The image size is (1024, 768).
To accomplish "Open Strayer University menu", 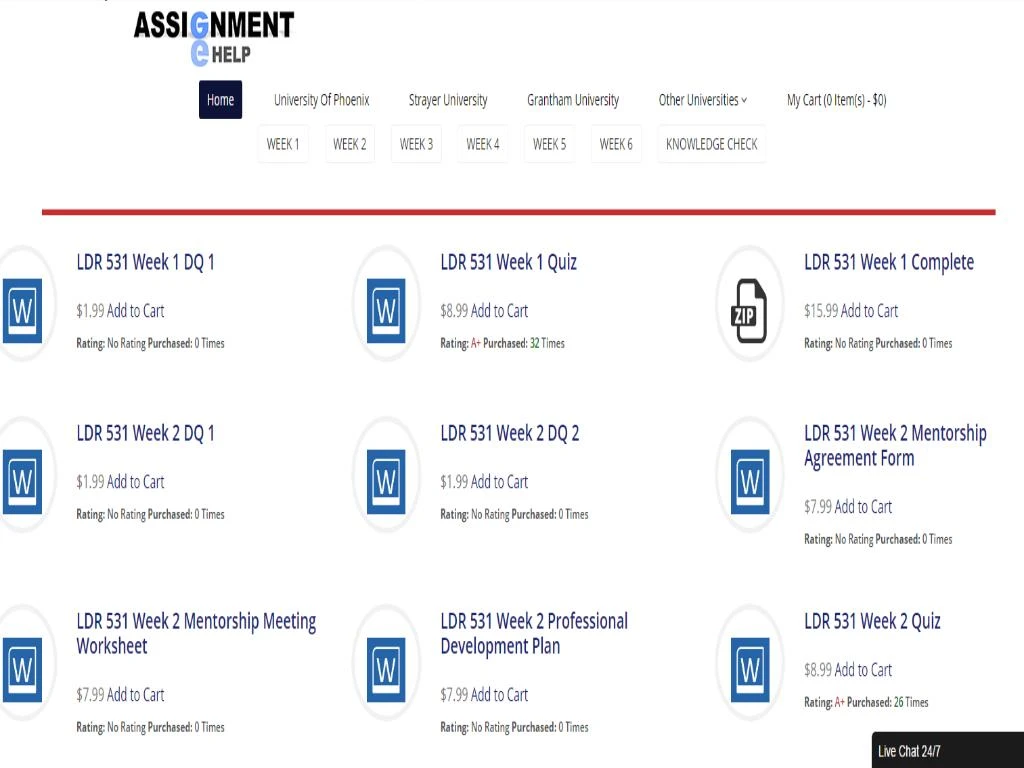I will coord(448,100).
